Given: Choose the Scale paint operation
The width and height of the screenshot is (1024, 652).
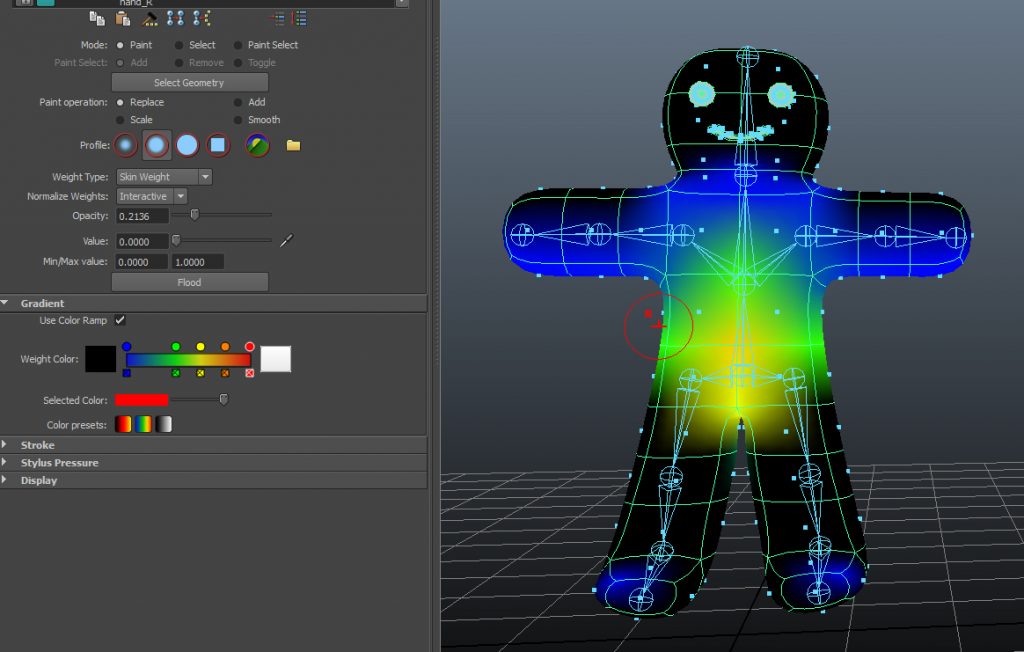Looking at the screenshot, I should click(120, 120).
